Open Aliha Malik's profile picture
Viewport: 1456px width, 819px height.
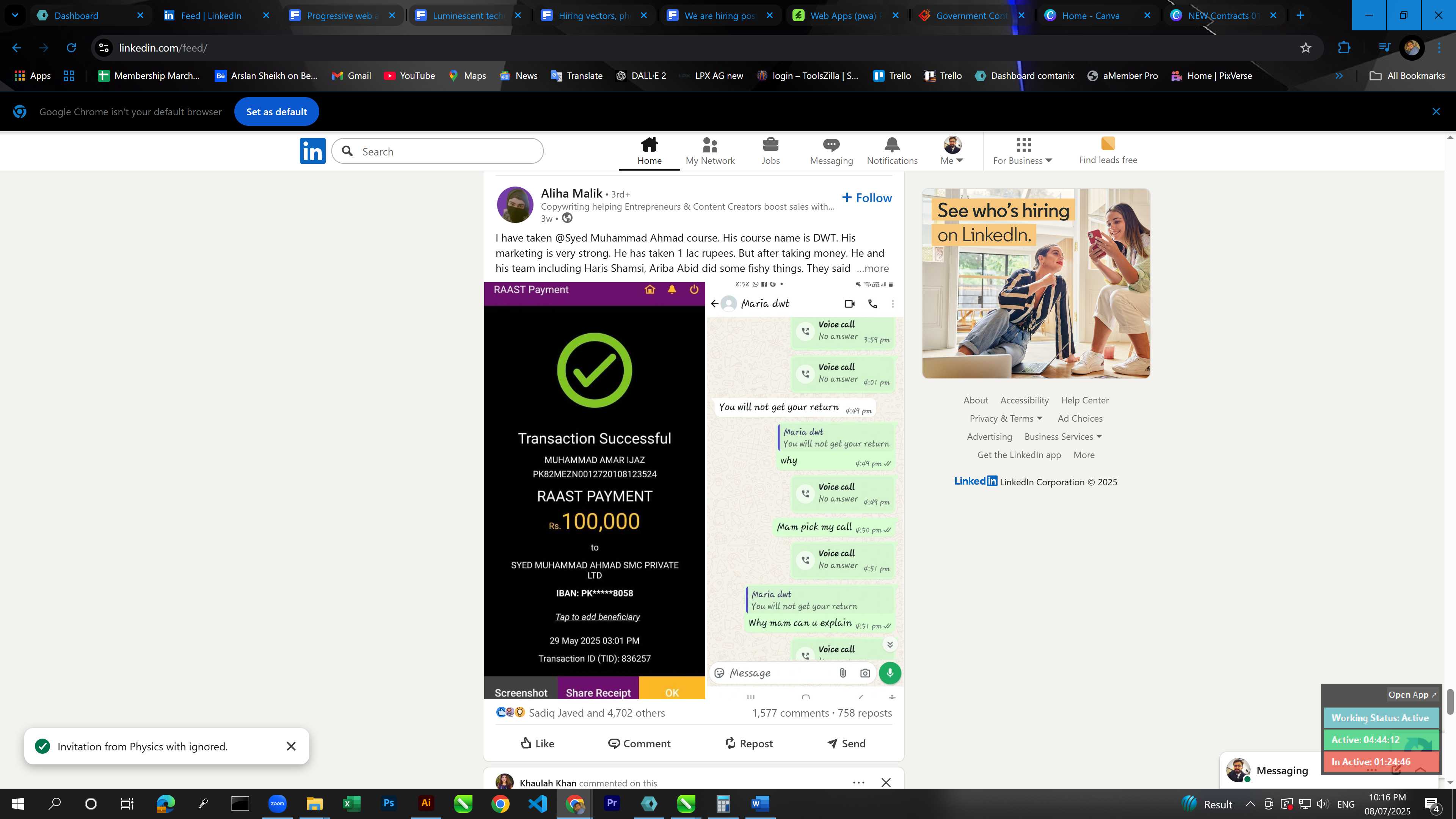coord(515,205)
